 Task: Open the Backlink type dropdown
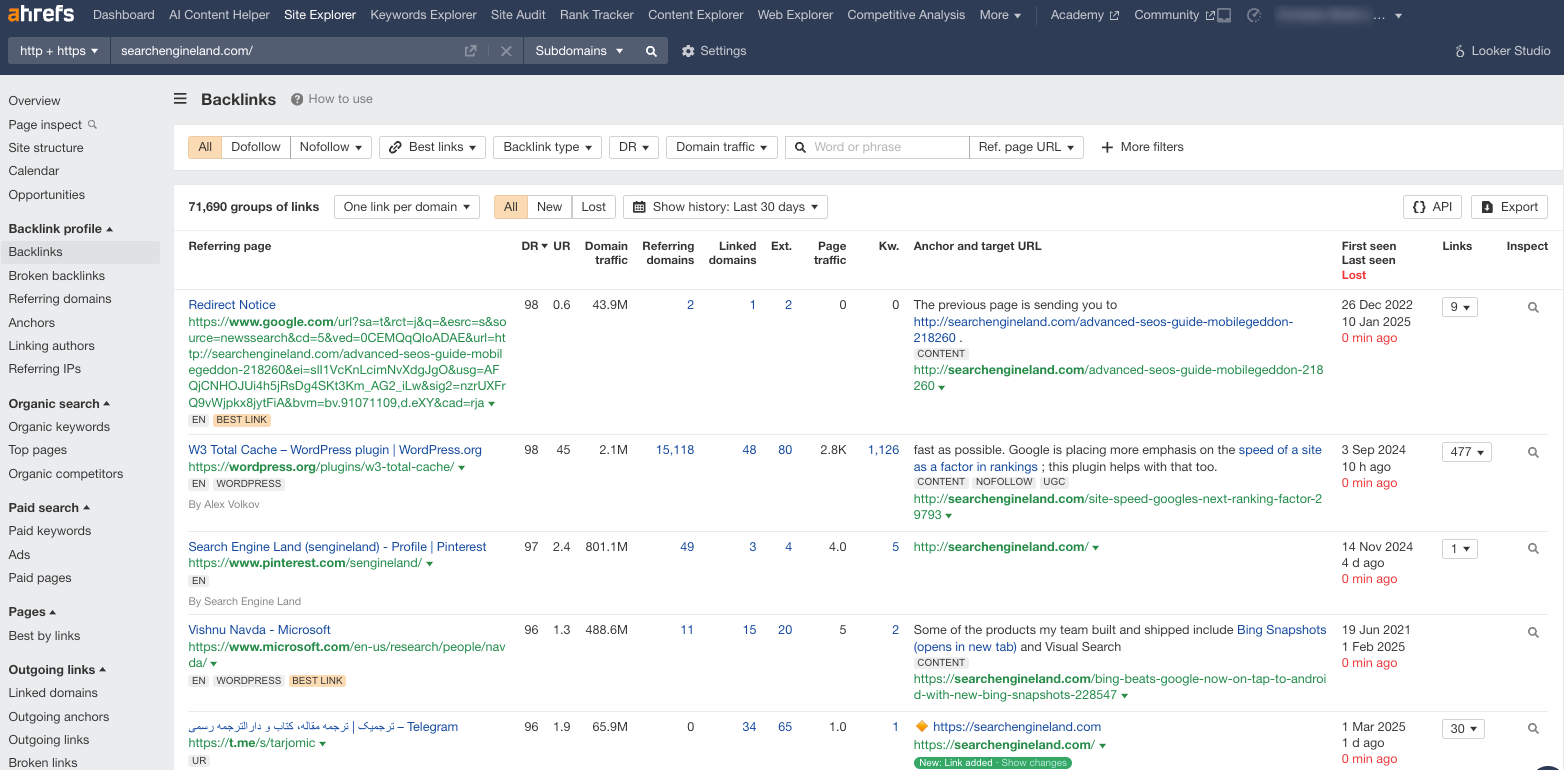(x=548, y=147)
